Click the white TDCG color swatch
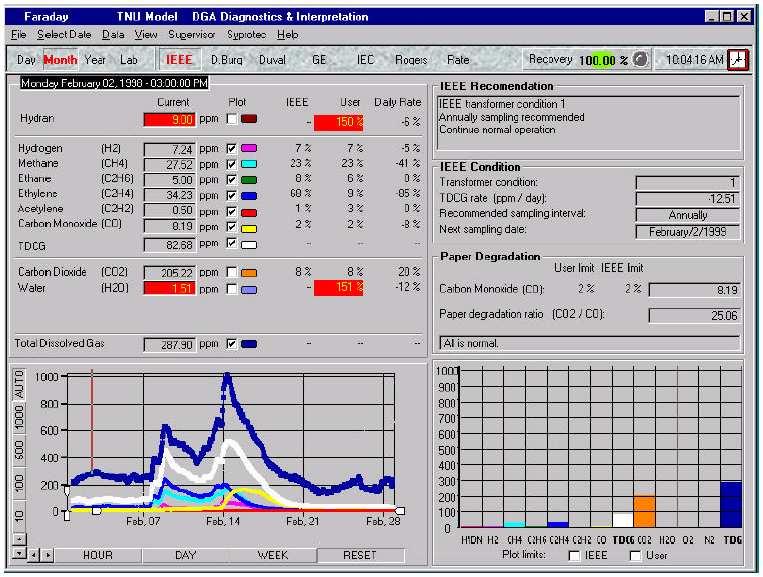This screenshot has width=763, height=577. pos(249,244)
